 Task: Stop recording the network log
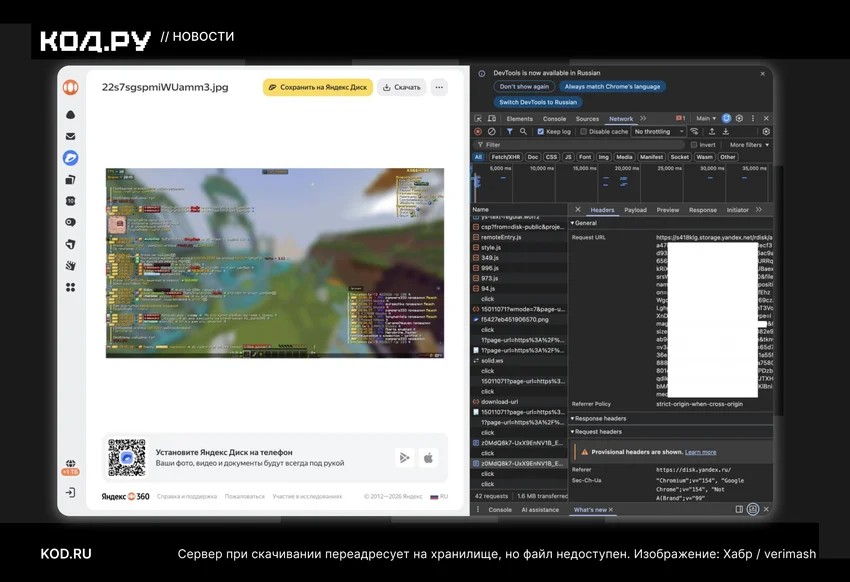tap(478, 131)
